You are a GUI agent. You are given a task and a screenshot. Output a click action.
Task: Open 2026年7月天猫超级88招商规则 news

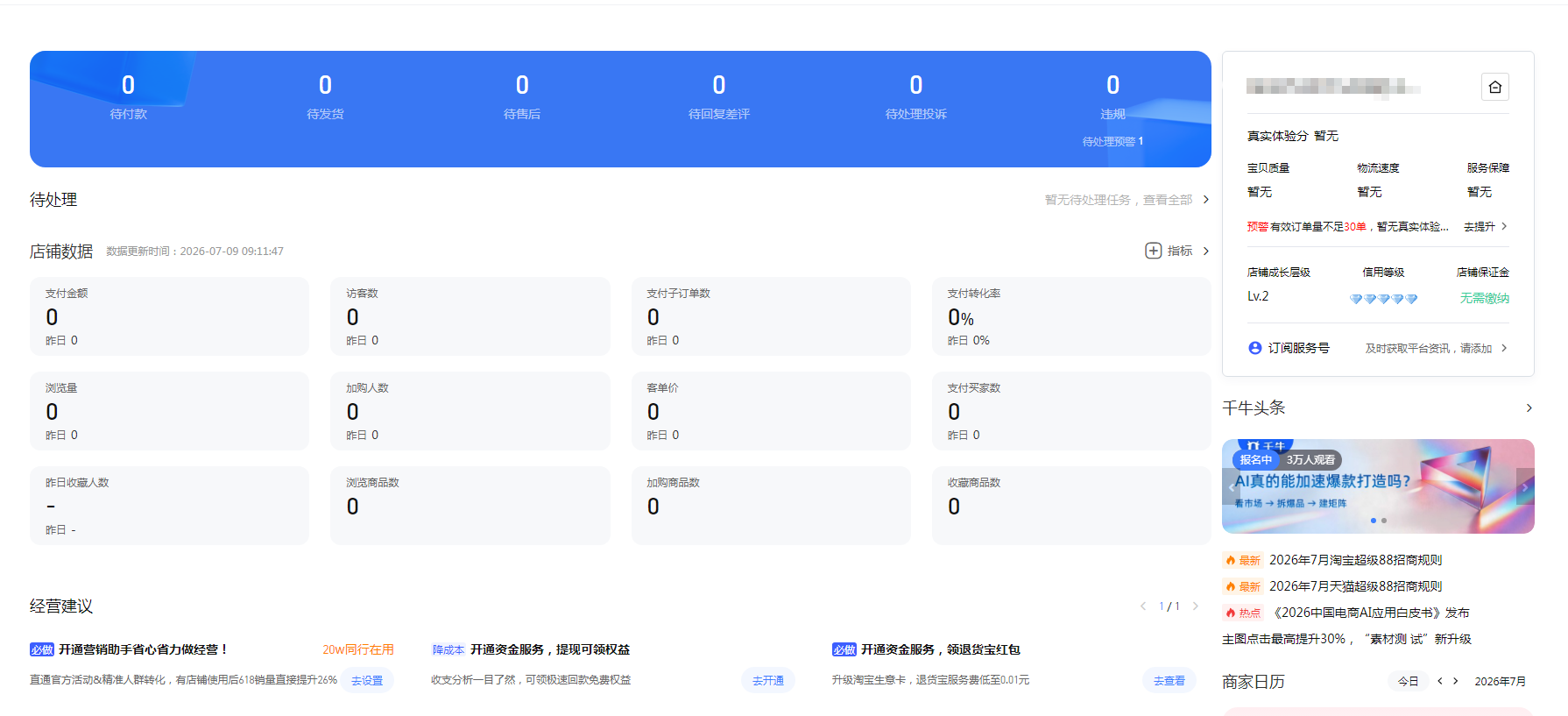(1355, 586)
